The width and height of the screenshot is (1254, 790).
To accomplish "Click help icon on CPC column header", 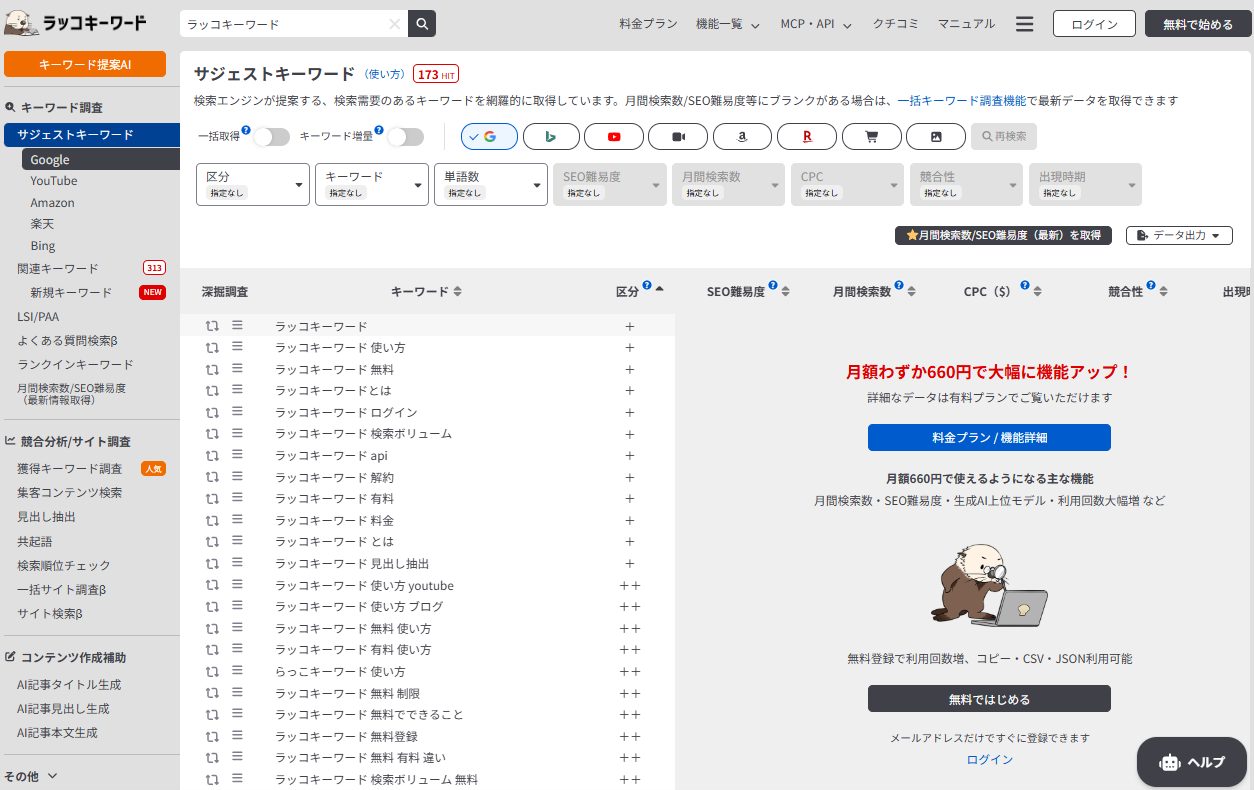I will coord(1025,286).
